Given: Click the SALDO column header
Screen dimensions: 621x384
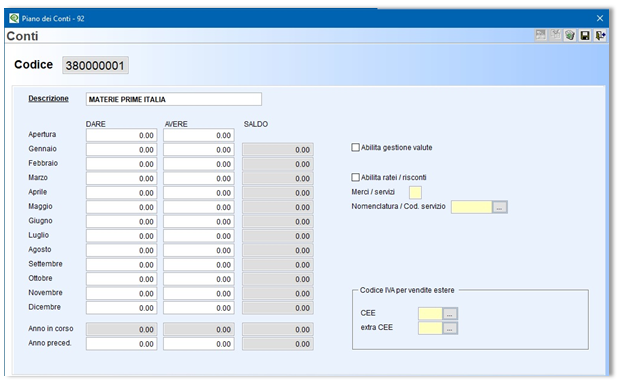Looking at the screenshot, I should [256, 124].
